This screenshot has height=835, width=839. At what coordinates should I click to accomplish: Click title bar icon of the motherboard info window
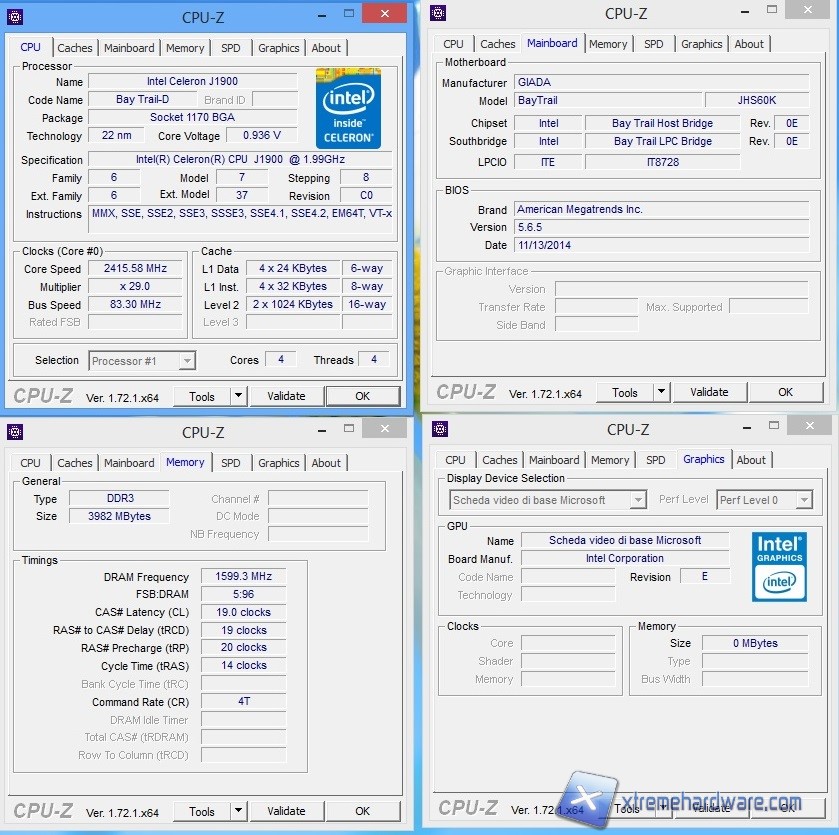pos(438,13)
